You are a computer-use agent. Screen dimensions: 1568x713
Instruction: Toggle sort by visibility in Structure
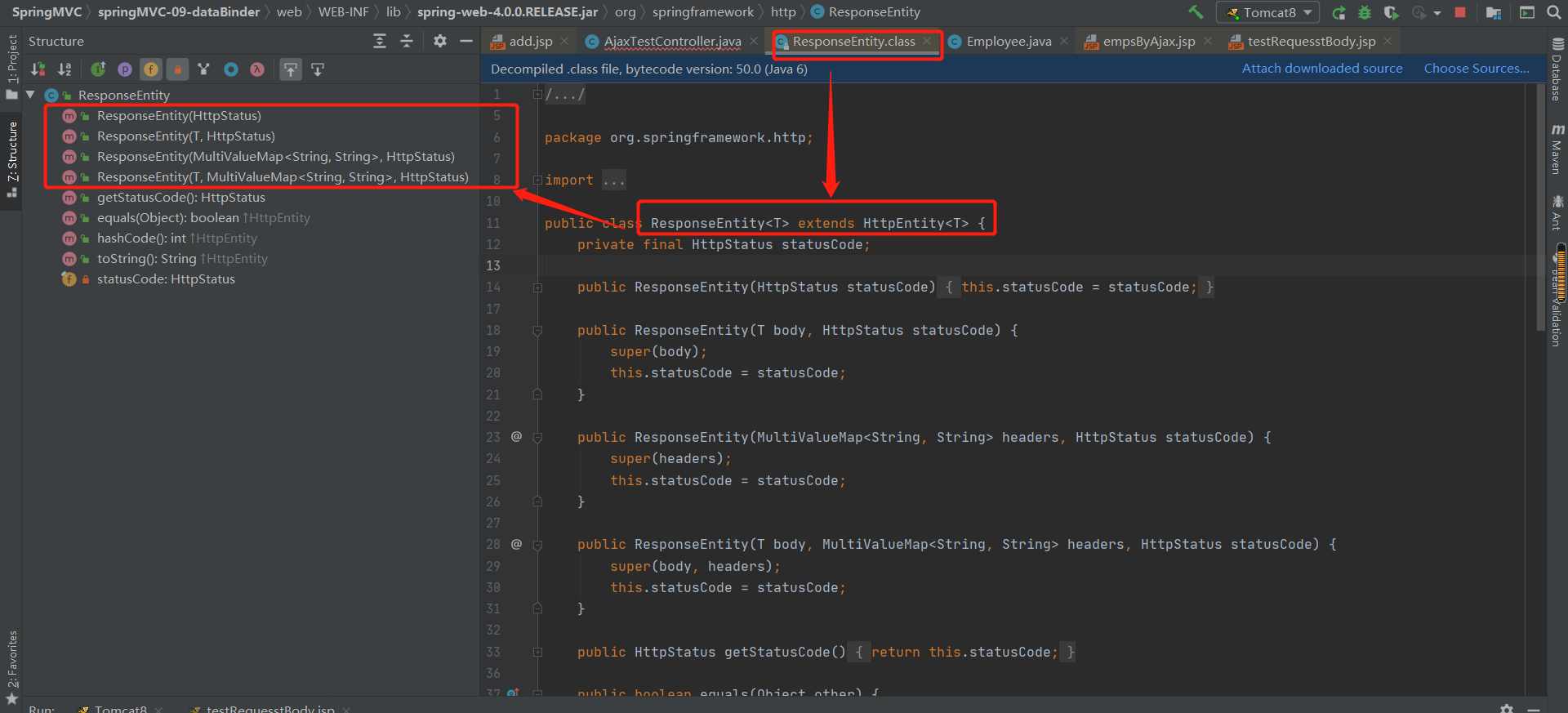[38, 69]
